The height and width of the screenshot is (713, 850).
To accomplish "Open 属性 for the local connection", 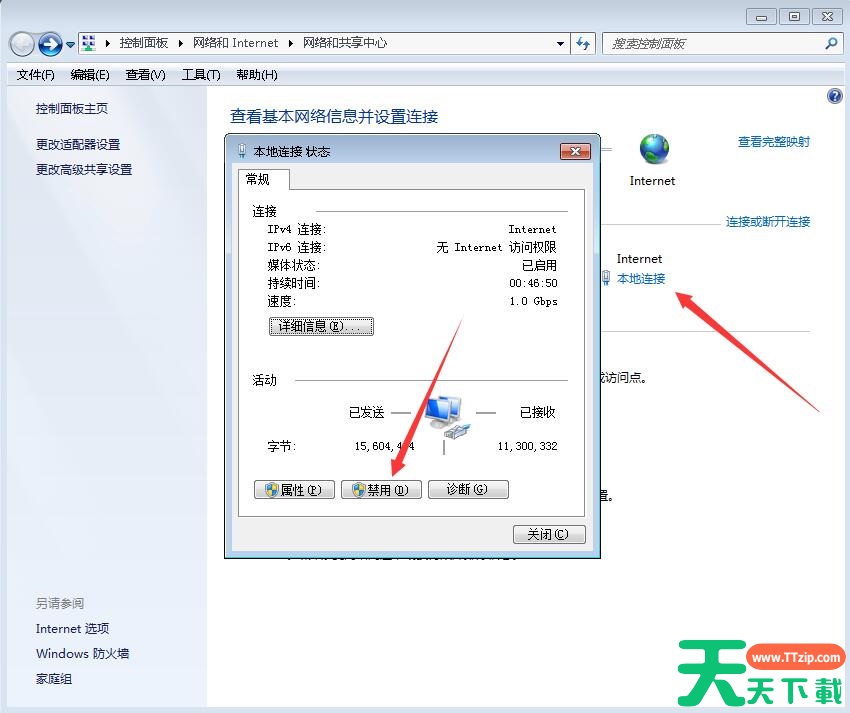I will pos(295,490).
